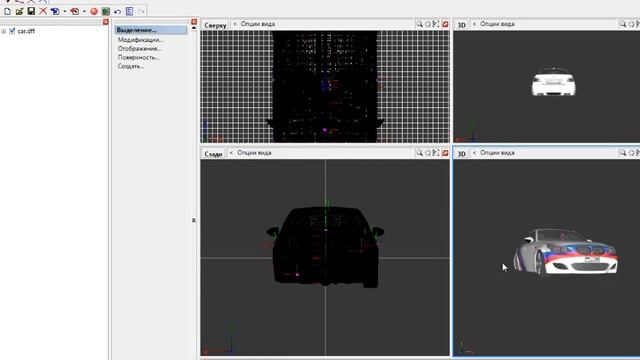Click the fit-to-view icon in Сверху viewport
Screen dimensions: 640x360
click(436, 24)
